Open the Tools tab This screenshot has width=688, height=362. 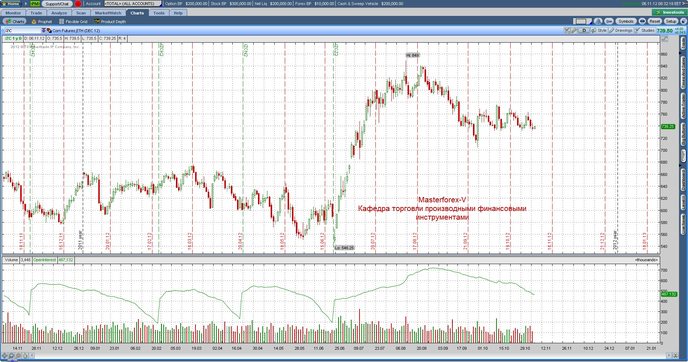pos(159,13)
